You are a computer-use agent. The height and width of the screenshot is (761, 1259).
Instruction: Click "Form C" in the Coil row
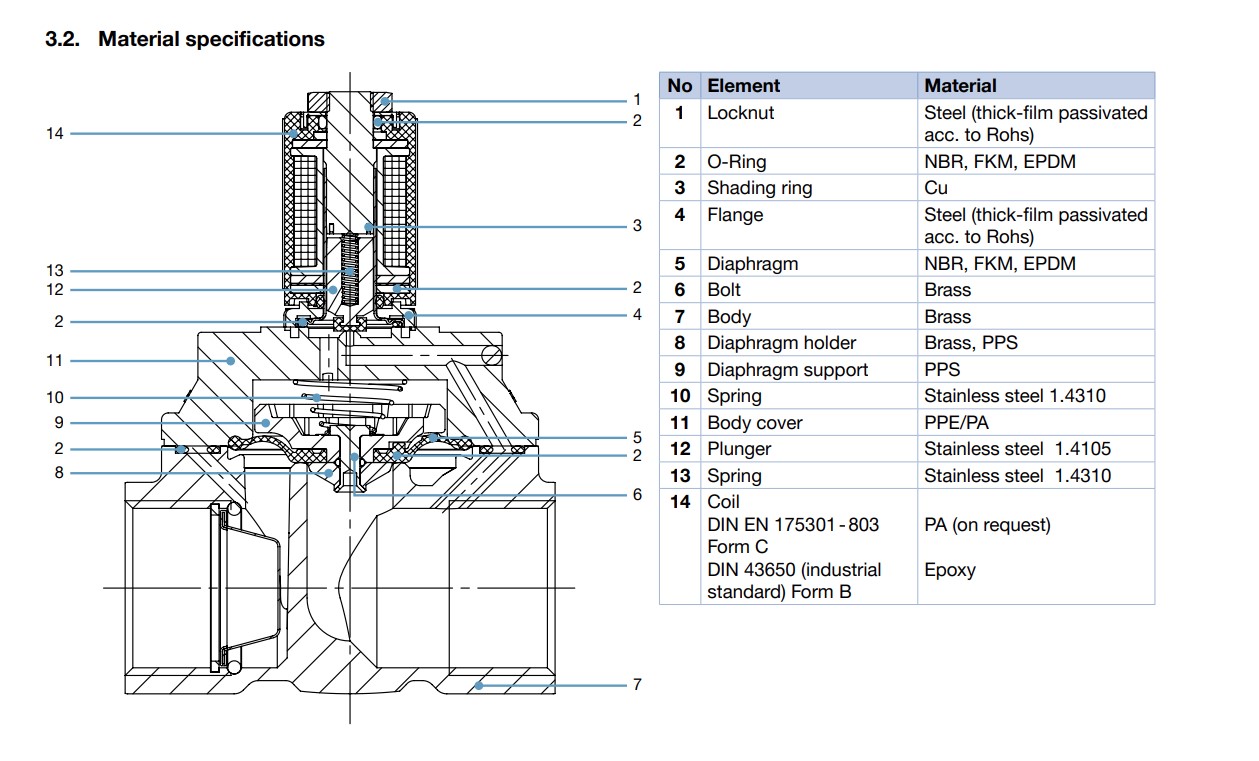point(738,547)
